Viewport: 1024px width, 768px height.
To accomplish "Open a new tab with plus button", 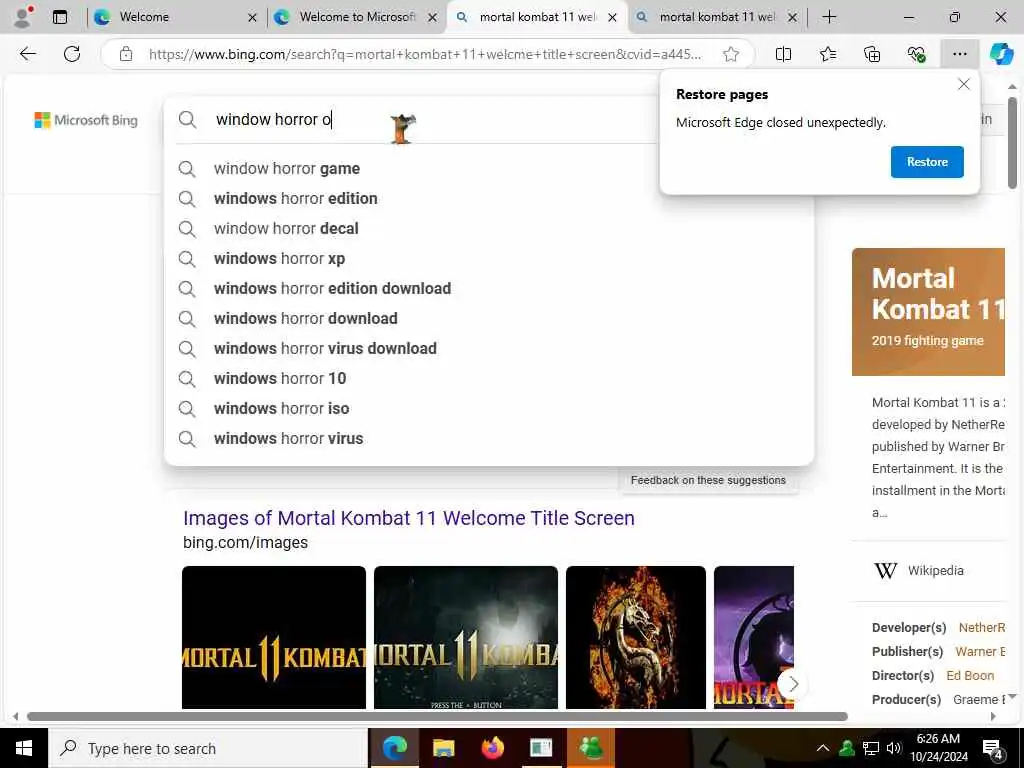I will pos(829,17).
